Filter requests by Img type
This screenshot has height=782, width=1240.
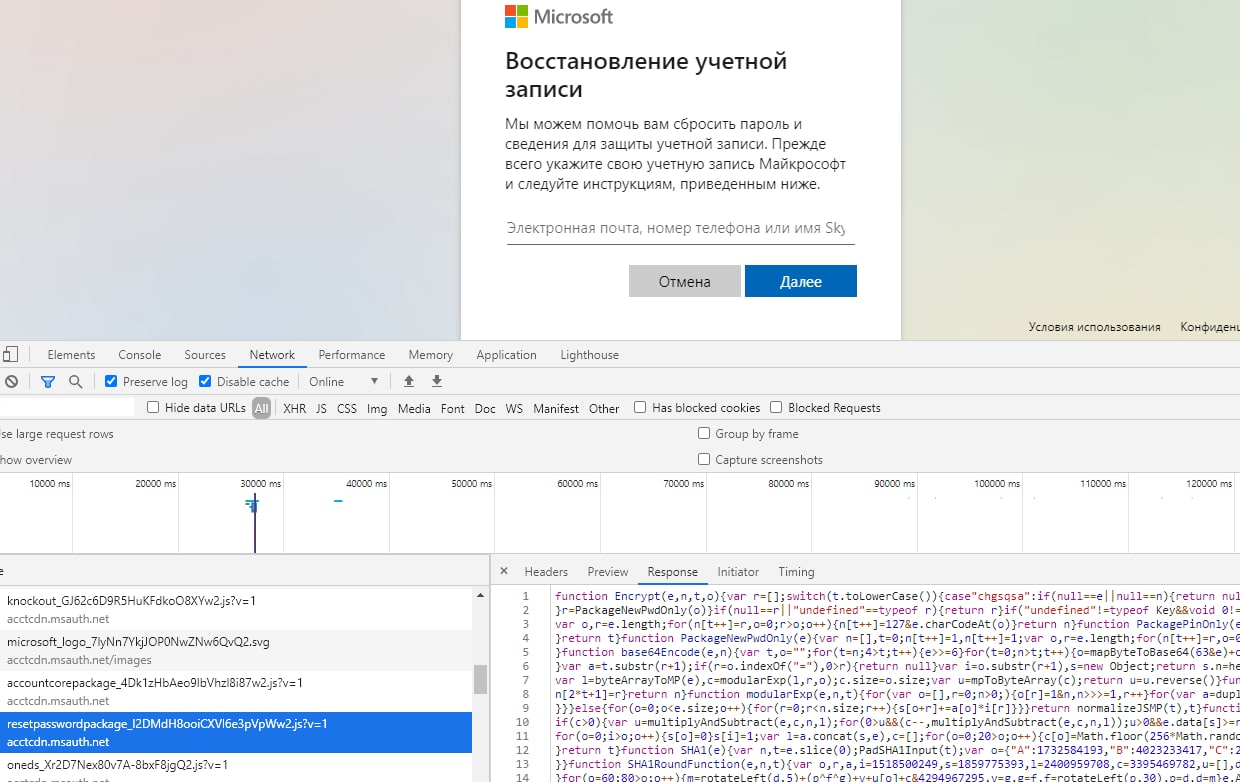coord(377,408)
